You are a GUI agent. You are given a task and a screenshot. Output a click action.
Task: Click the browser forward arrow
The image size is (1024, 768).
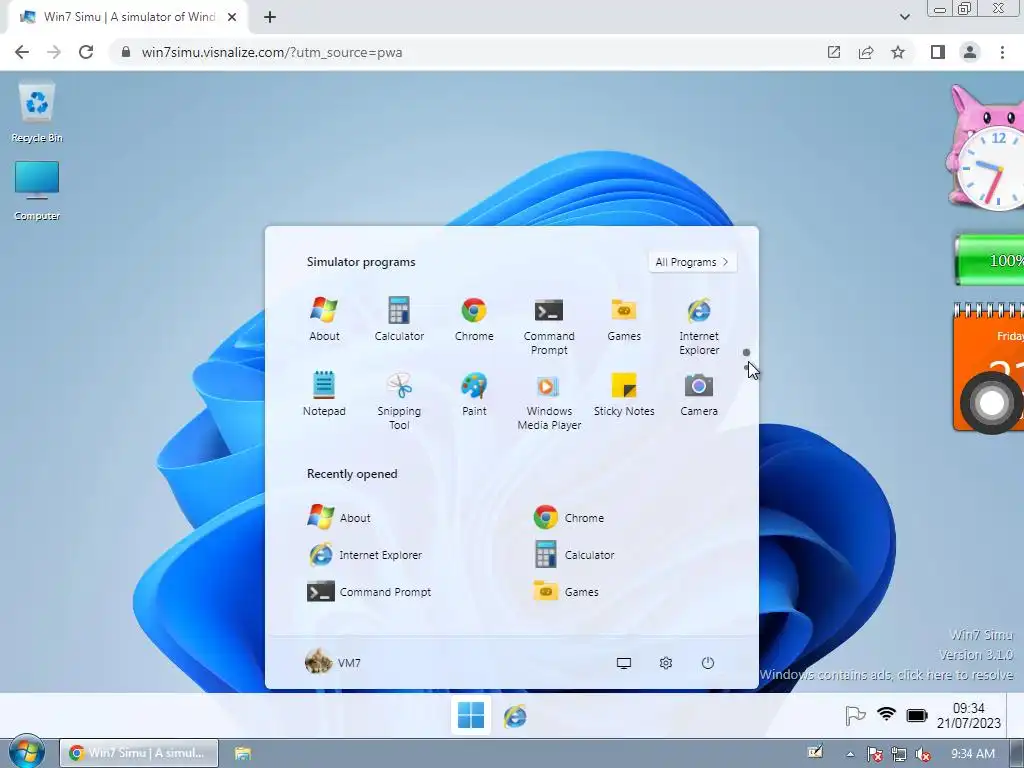click(54, 52)
